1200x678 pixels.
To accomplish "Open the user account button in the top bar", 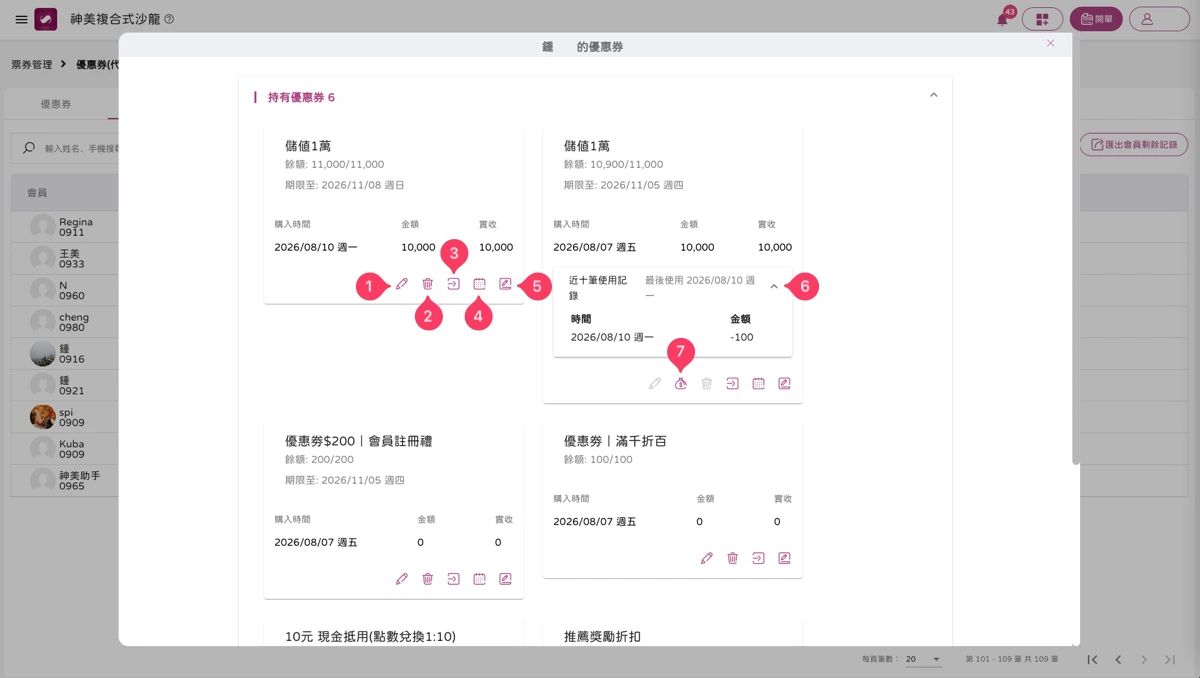I will pos(1159,19).
